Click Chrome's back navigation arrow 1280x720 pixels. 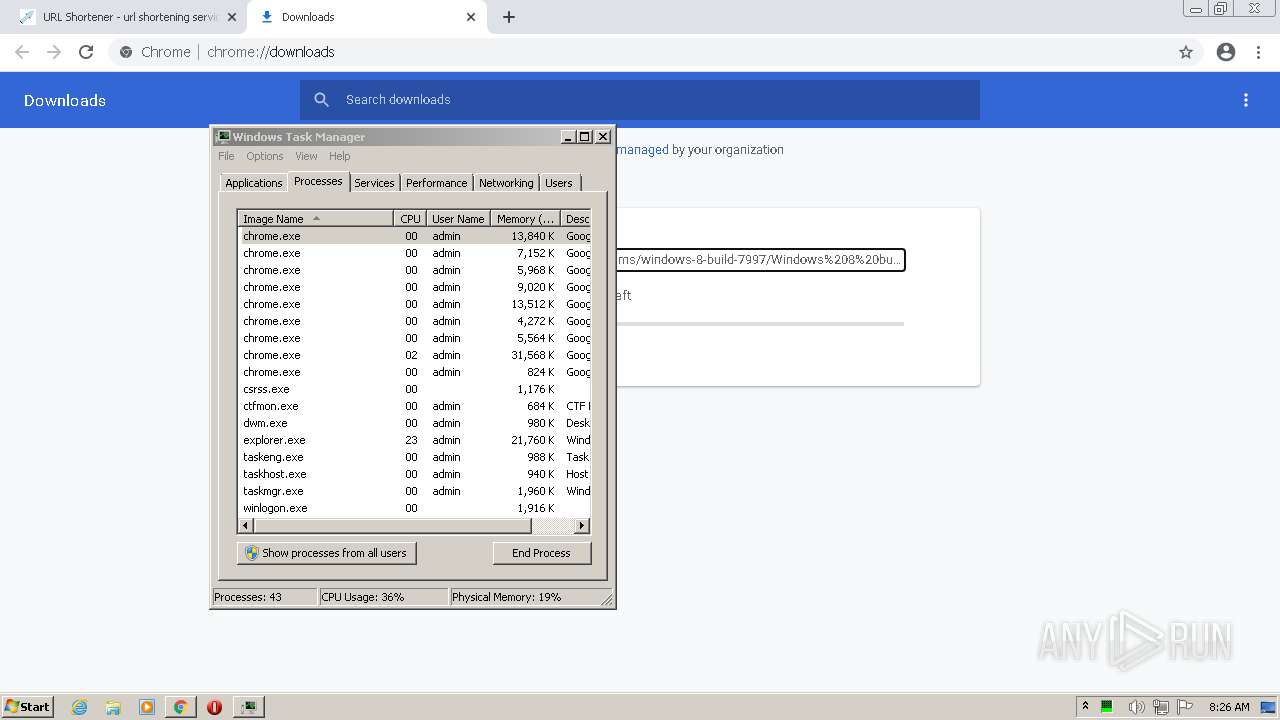point(22,52)
